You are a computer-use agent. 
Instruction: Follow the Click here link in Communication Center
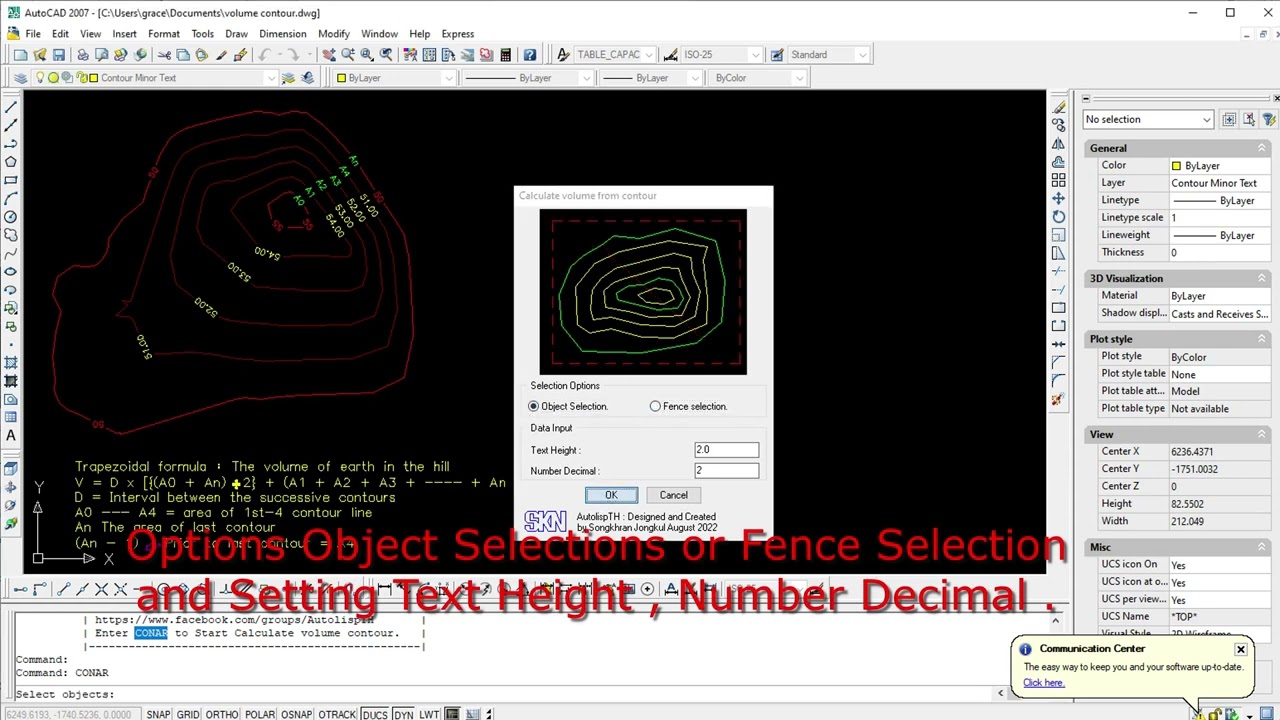pyautogui.click(x=1043, y=683)
